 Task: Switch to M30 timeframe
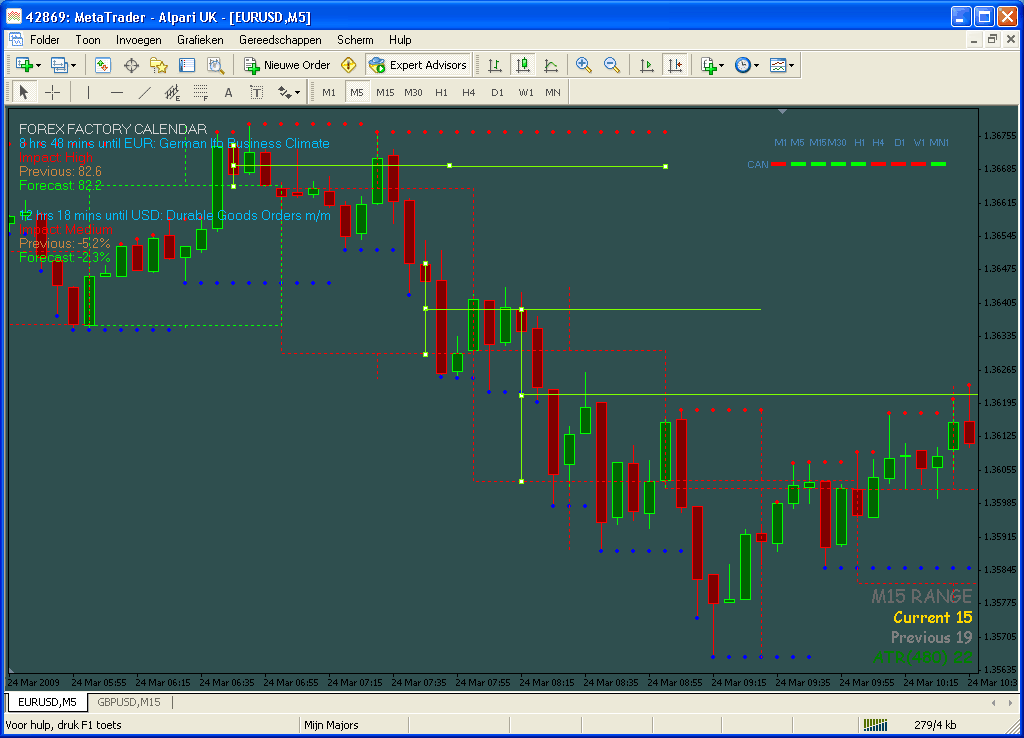pyautogui.click(x=413, y=92)
